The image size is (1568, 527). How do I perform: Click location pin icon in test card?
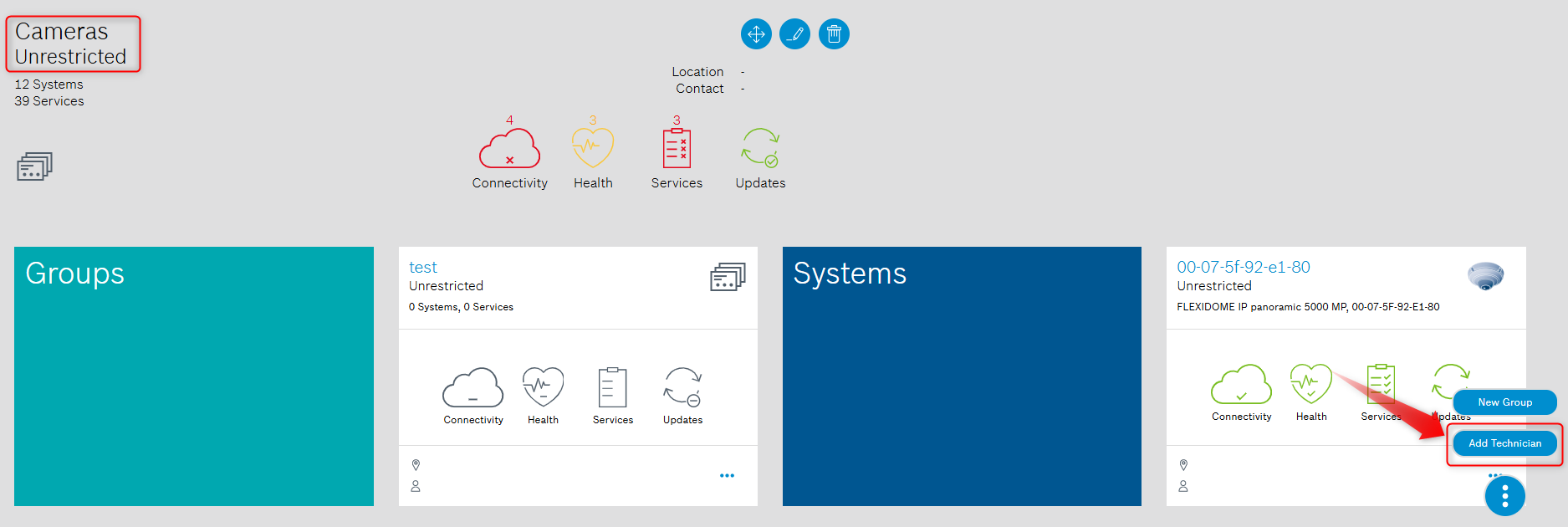point(416,465)
